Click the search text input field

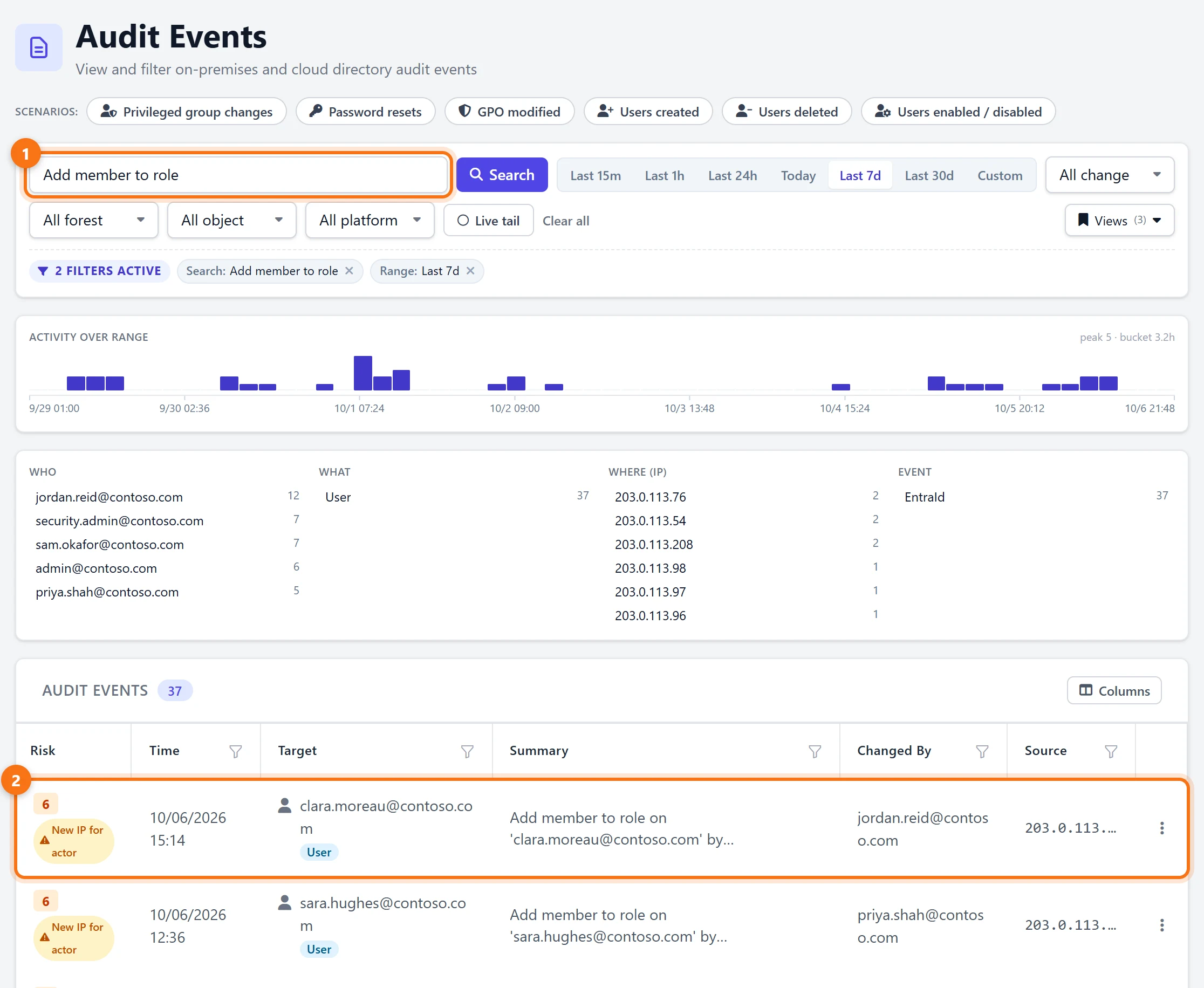[238, 175]
